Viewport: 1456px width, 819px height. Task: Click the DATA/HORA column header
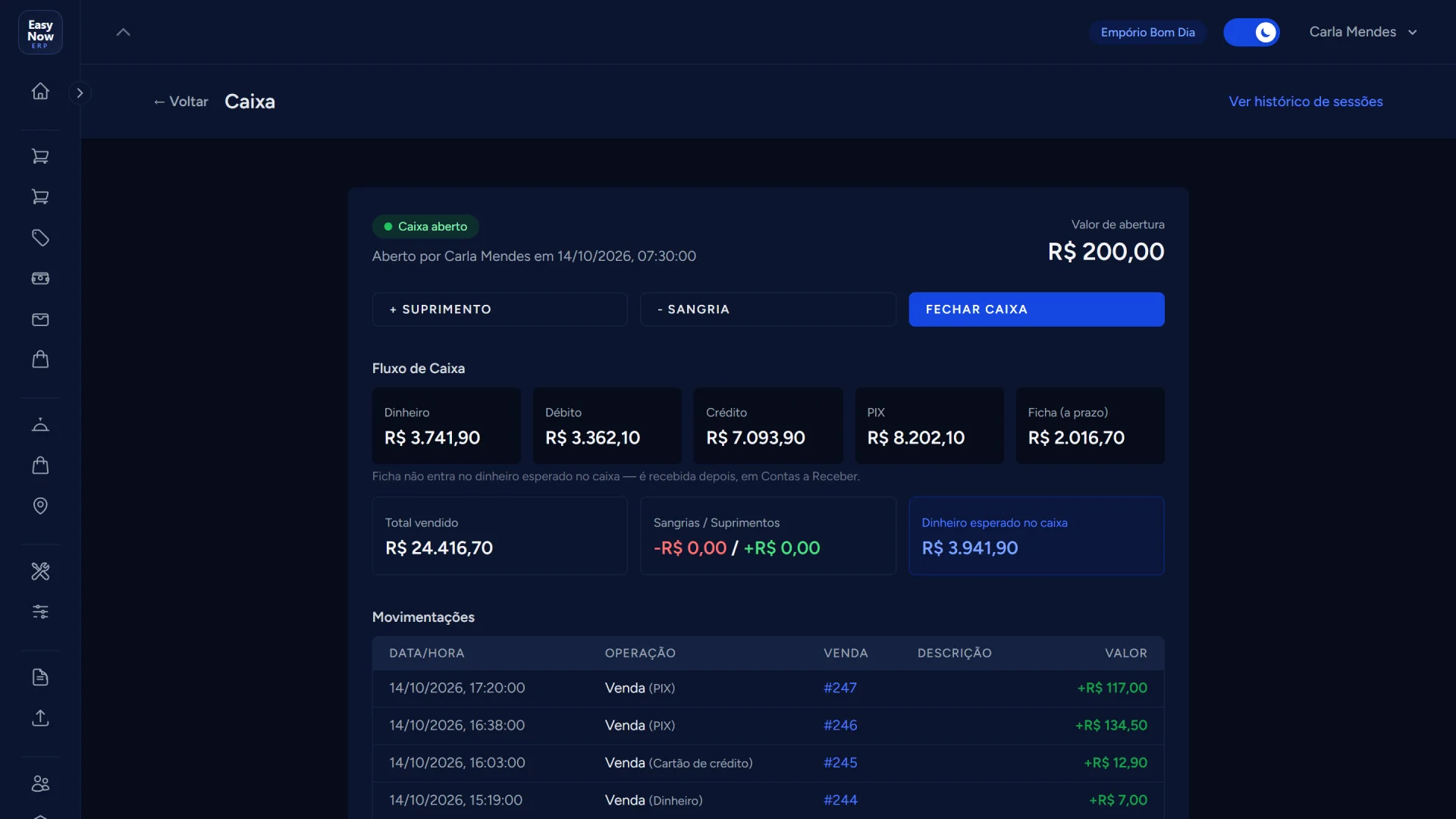[427, 653]
